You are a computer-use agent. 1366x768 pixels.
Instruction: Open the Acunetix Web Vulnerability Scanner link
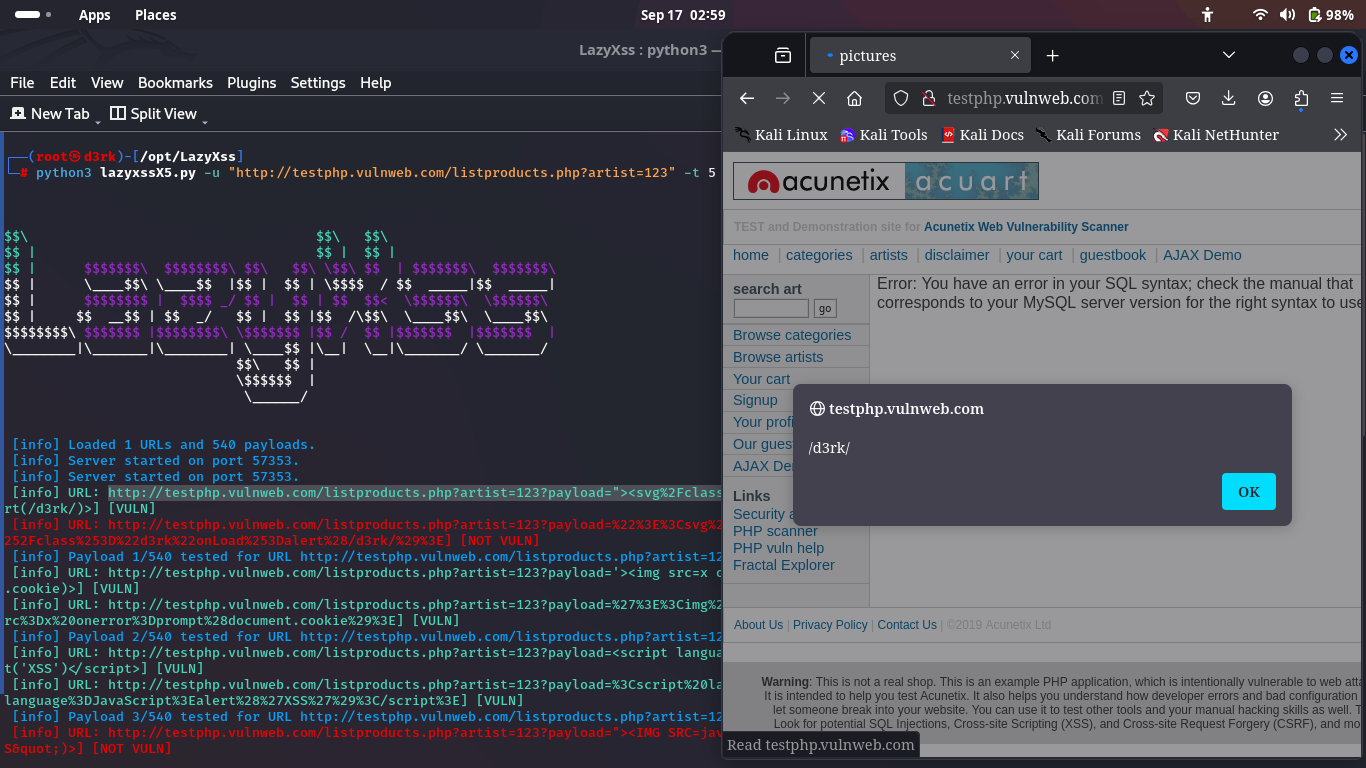click(x=1026, y=227)
